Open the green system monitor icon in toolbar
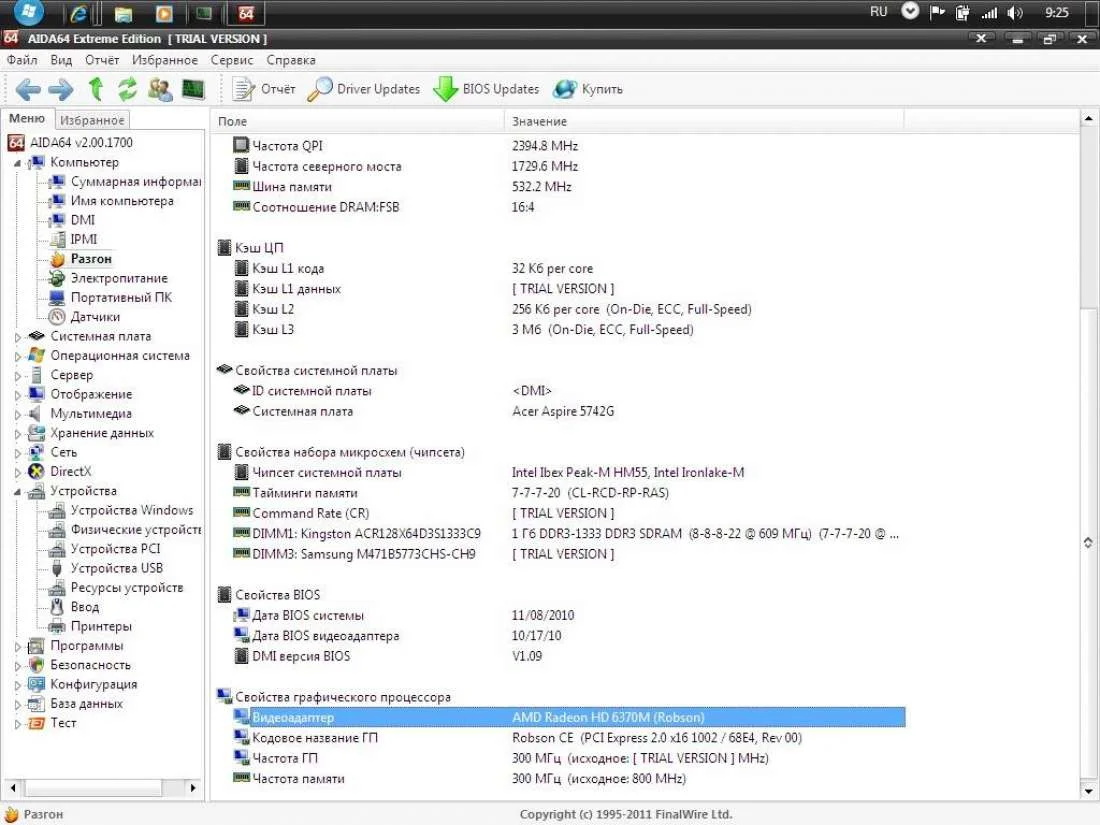This screenshot has height=825, width=1100. pos(193,90)
